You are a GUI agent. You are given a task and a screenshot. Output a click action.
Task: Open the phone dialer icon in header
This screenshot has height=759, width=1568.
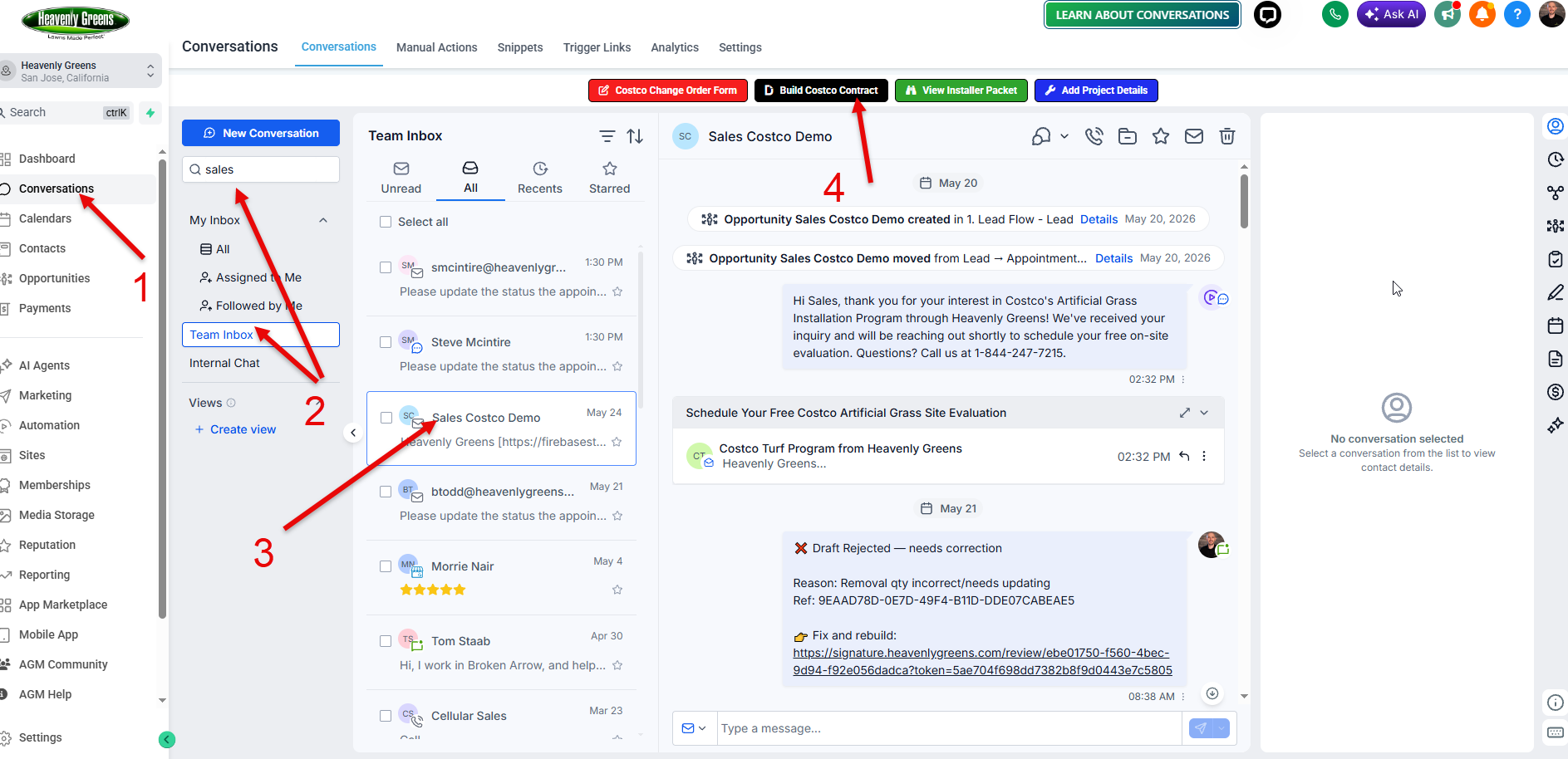(x=1335, y=14)
